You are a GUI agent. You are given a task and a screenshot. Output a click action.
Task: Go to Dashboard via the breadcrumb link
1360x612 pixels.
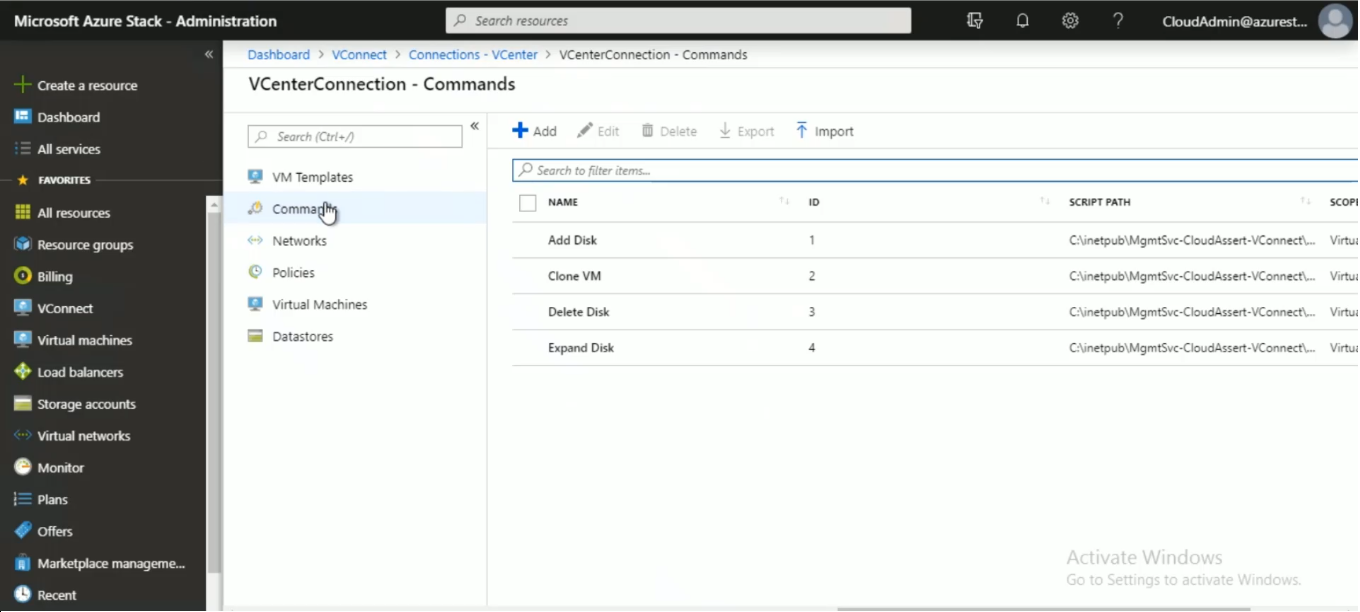pos(279,55)
